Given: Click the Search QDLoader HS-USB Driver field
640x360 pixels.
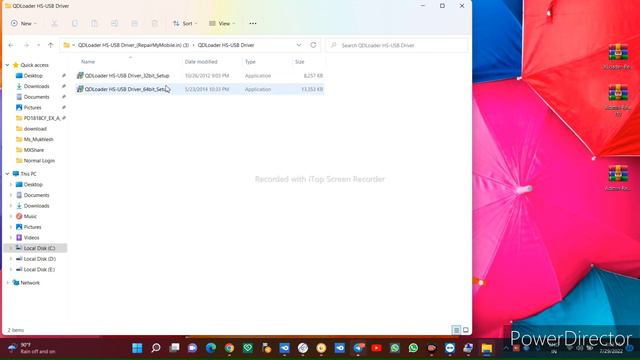Looking at the screenshot, I should [397, 45].
